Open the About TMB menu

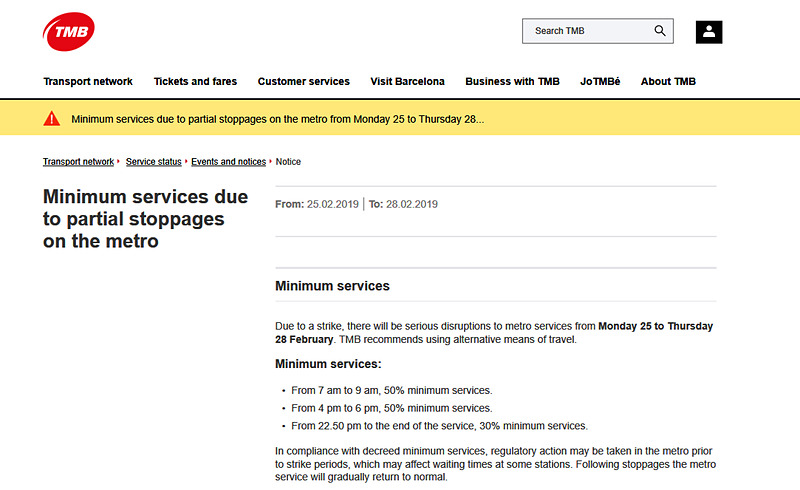point(668,81)
